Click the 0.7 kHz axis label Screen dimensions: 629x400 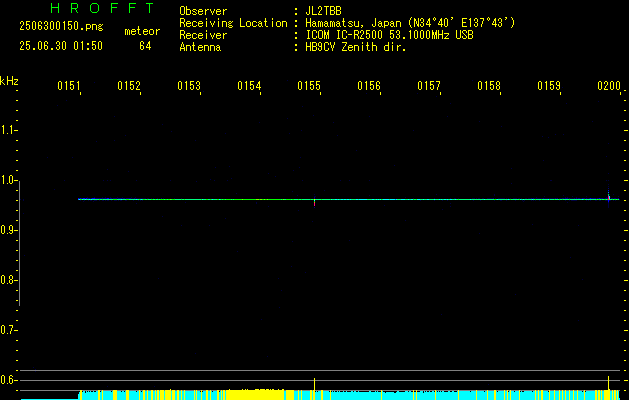(8, 330)
